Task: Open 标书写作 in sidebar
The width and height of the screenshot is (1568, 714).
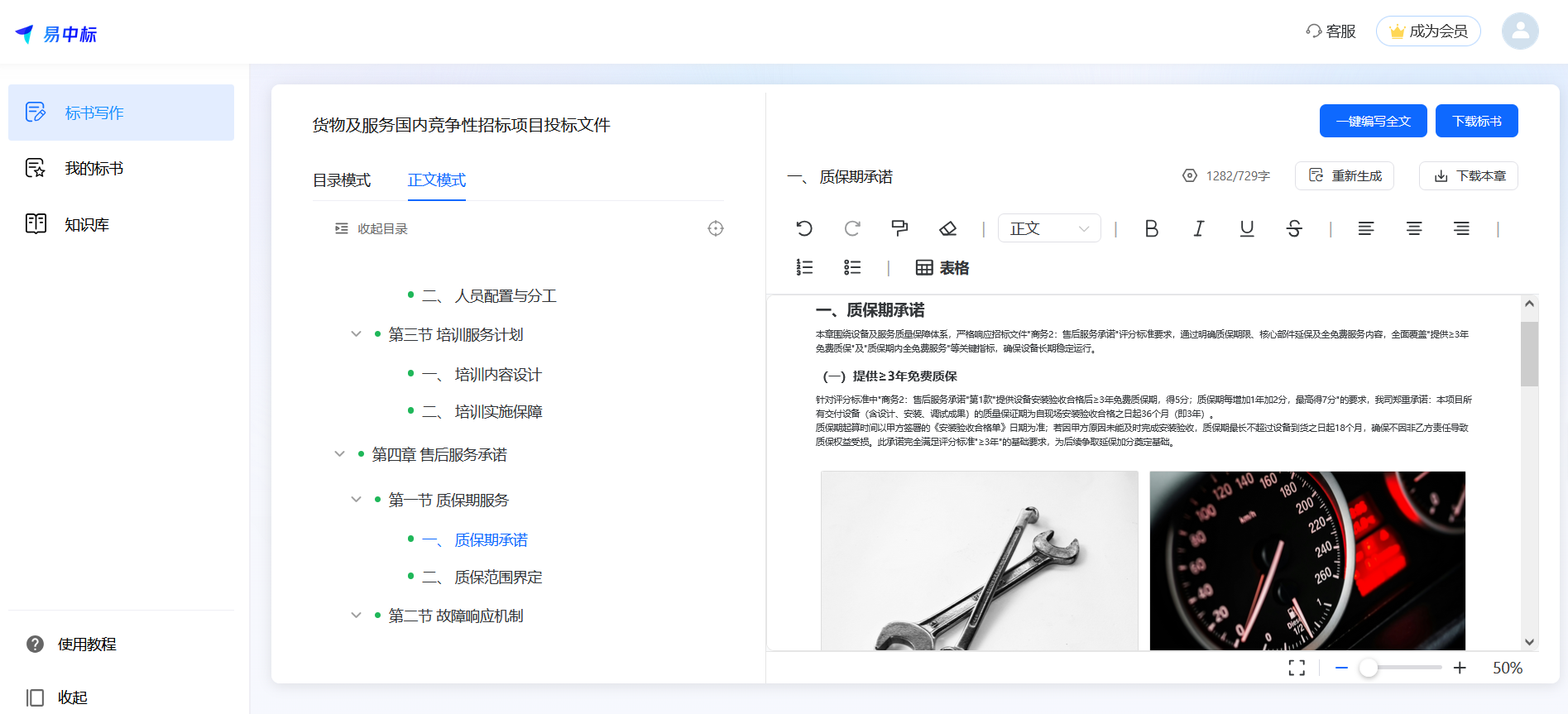Action: point(121,113)
